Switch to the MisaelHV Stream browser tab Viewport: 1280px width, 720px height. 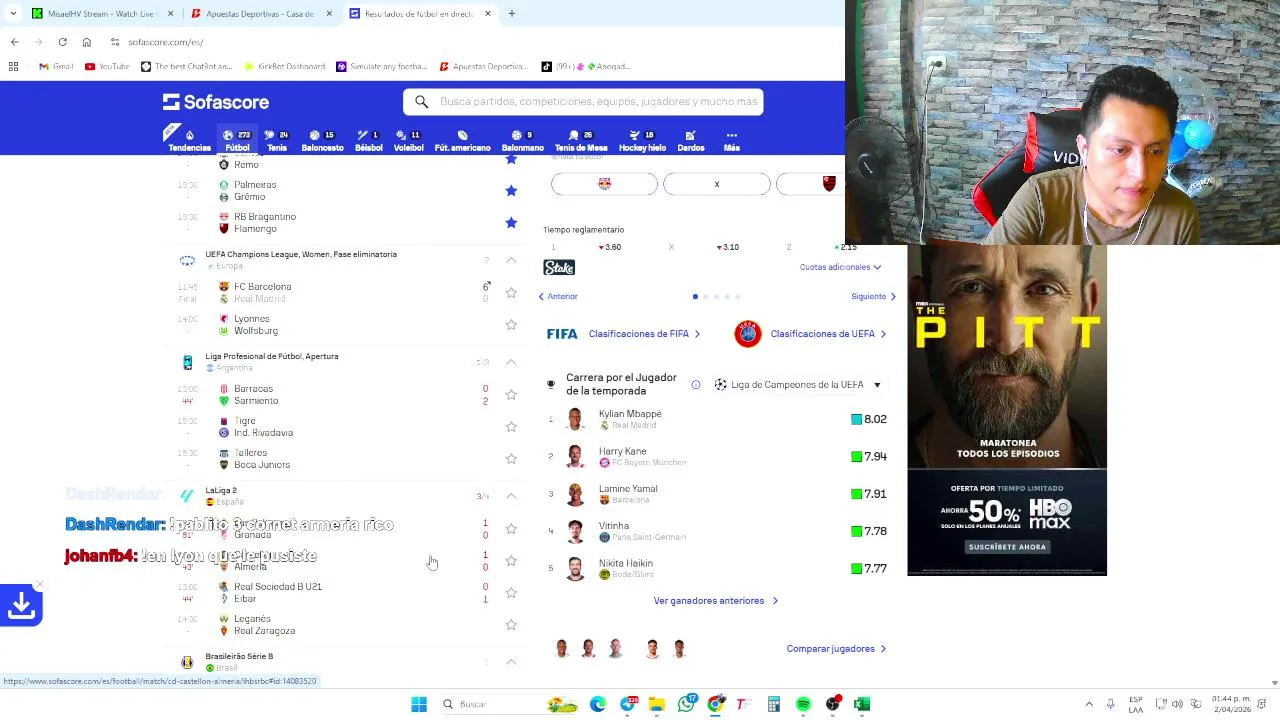click(x=104, y=14)
